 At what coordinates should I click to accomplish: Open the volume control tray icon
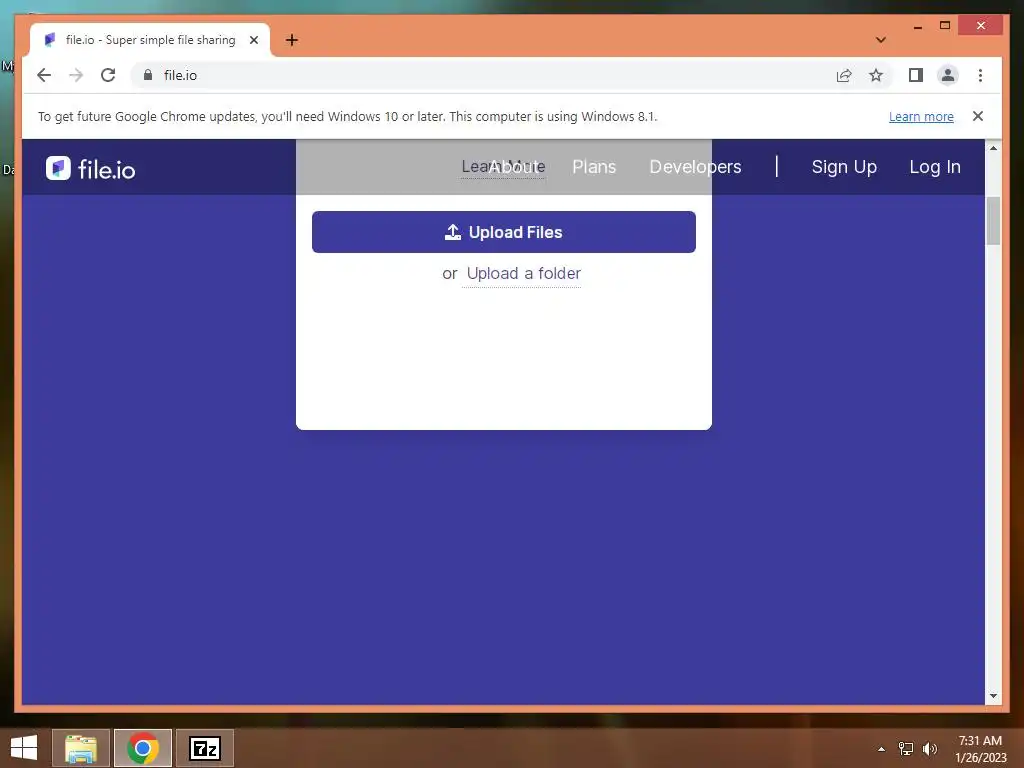click(930, 749)
